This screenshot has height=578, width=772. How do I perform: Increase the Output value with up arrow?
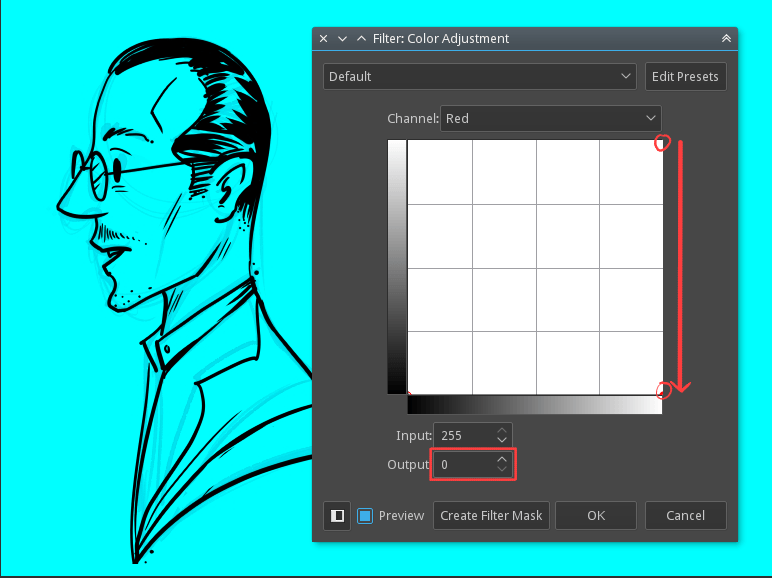click(x=502, y=459)
